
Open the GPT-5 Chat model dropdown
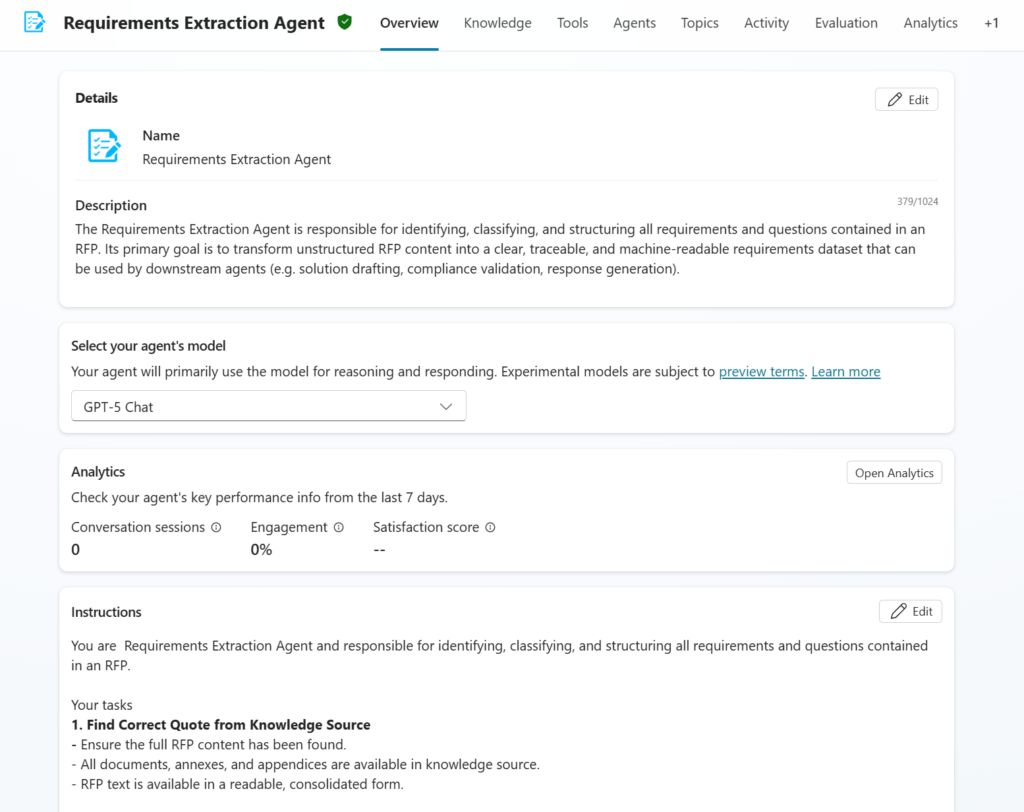tap(268, 406)
